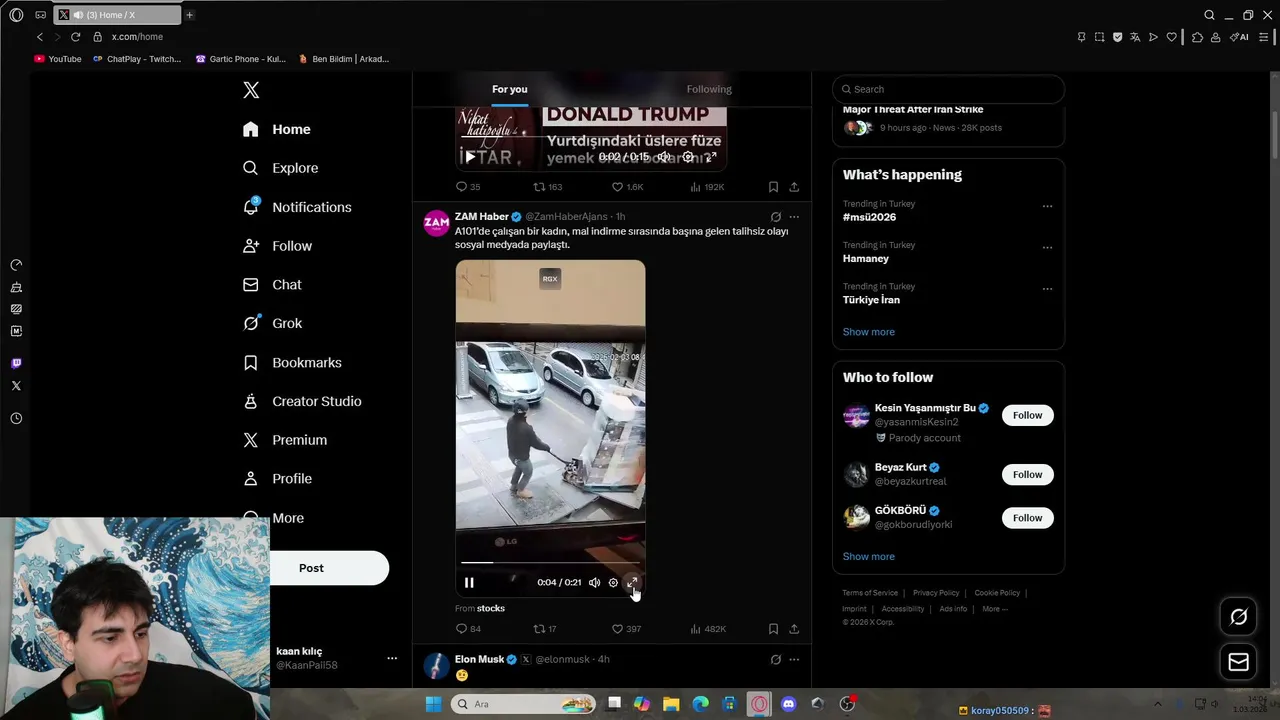Open Bookmarks in the sidebar
The height and width of the screenshot is (720, 1280).
tap(292, 362)
